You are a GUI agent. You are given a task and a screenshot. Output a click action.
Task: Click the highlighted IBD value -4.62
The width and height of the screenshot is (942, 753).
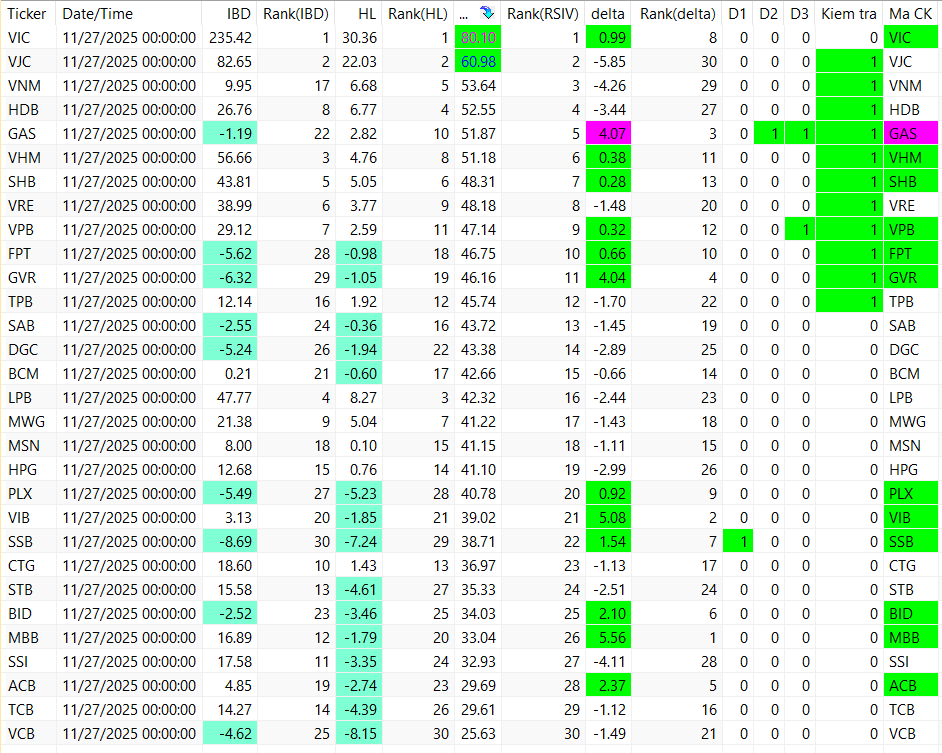(x=230, y=734)
